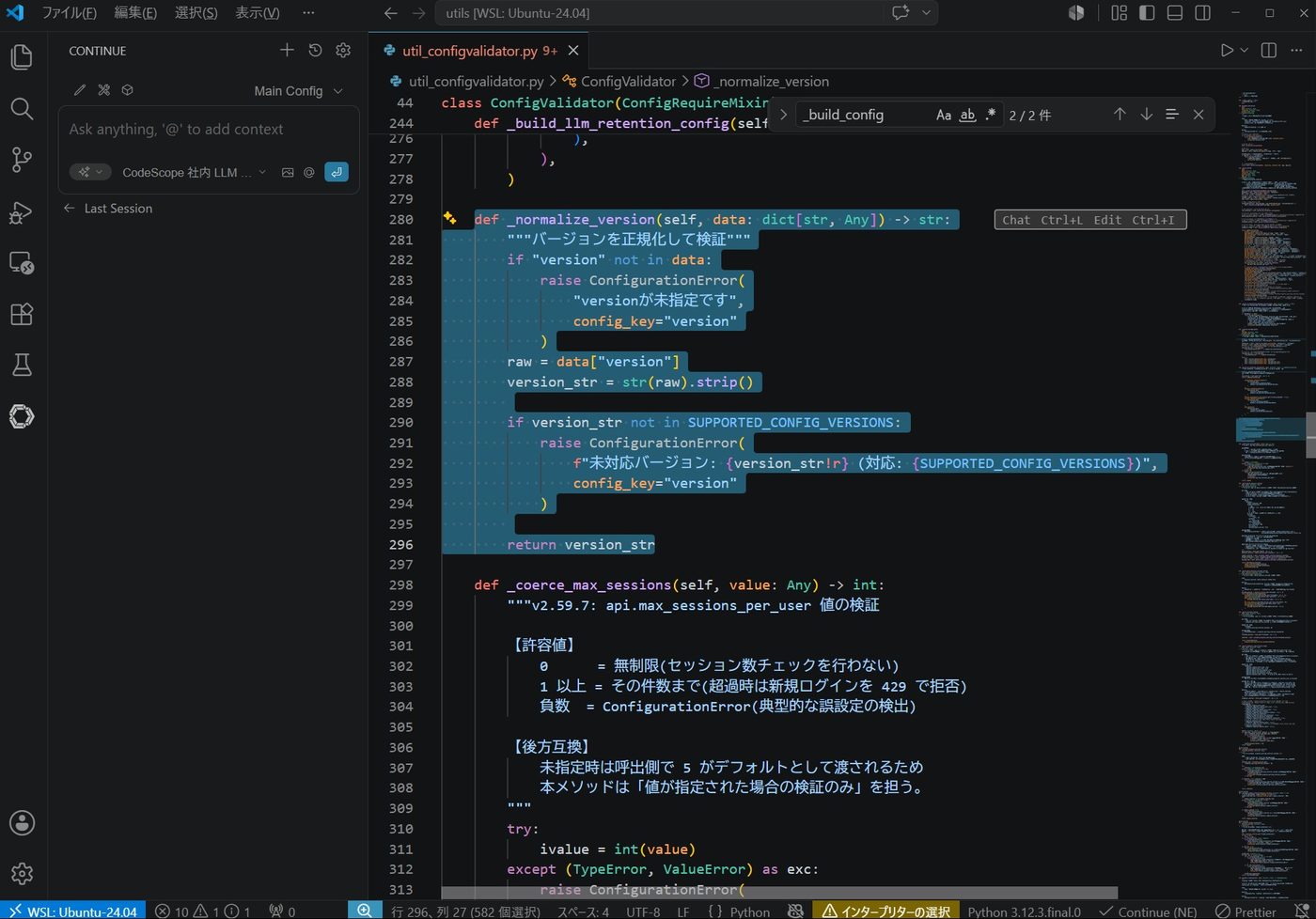Open the Continue extension view

pos(22,416)
